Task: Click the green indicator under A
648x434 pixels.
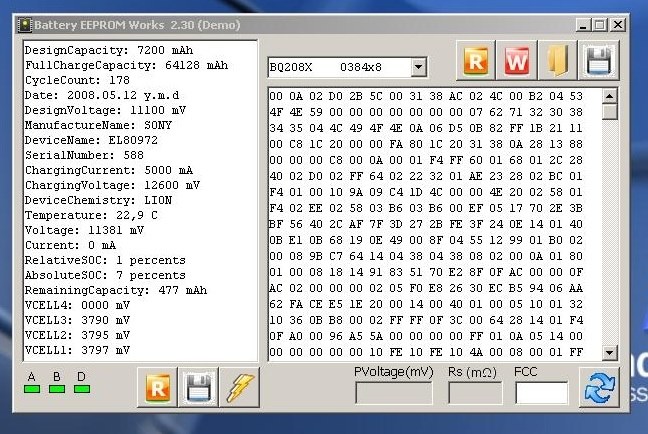Action: click(x=32, y=389)
